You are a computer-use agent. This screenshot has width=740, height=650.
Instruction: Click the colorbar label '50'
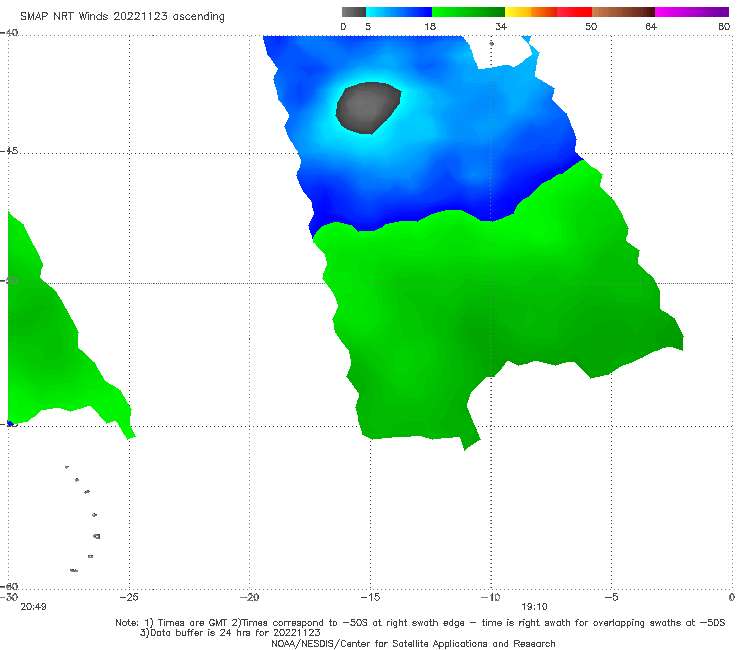click(591, 27)
